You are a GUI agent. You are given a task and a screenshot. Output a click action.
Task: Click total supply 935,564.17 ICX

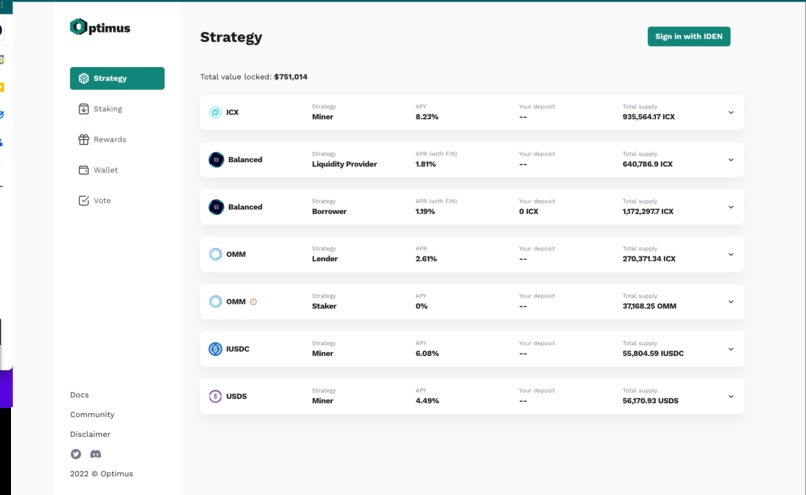pos(649,117)
